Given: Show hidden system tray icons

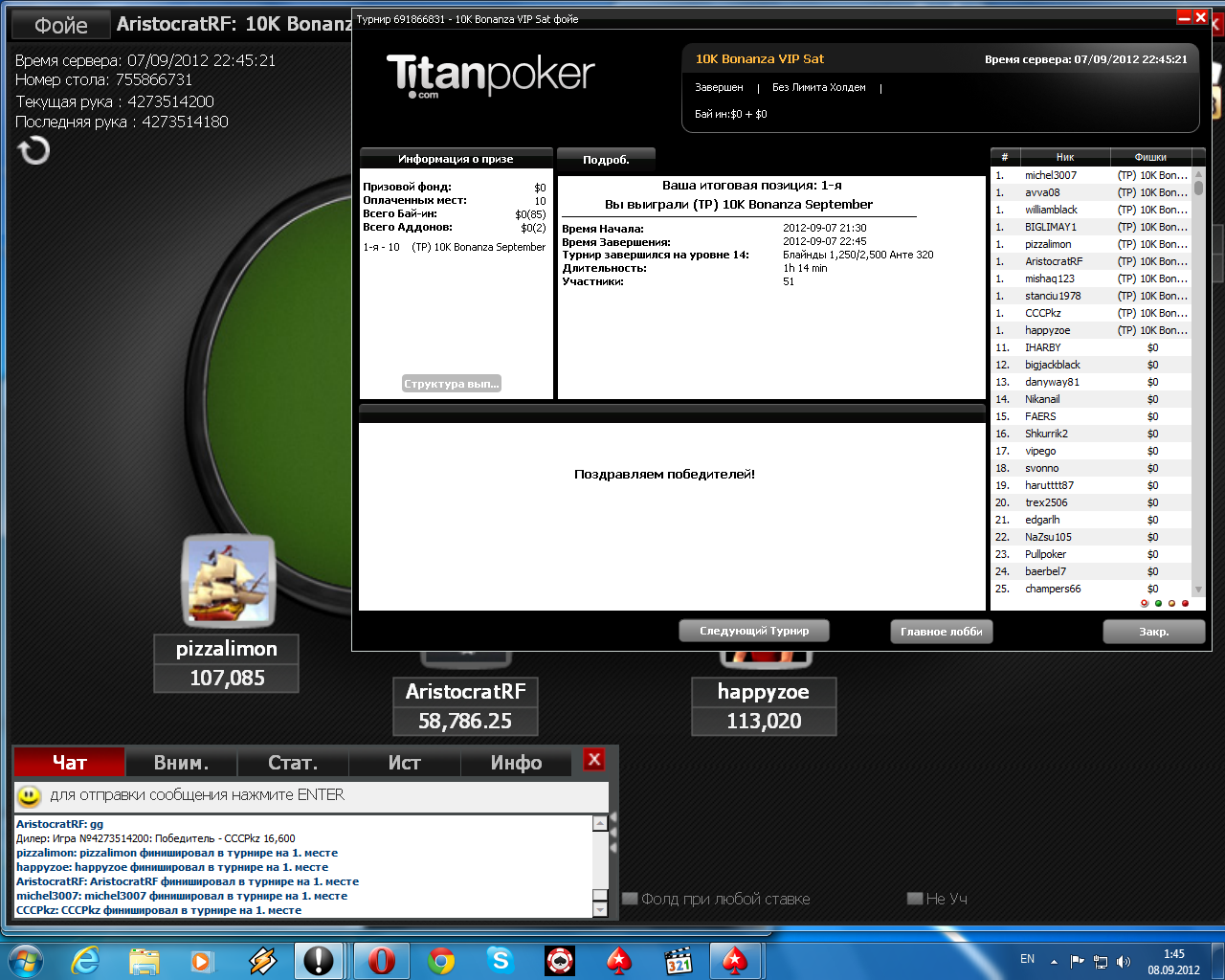Looking at the screenshot, I should 1054,961.
